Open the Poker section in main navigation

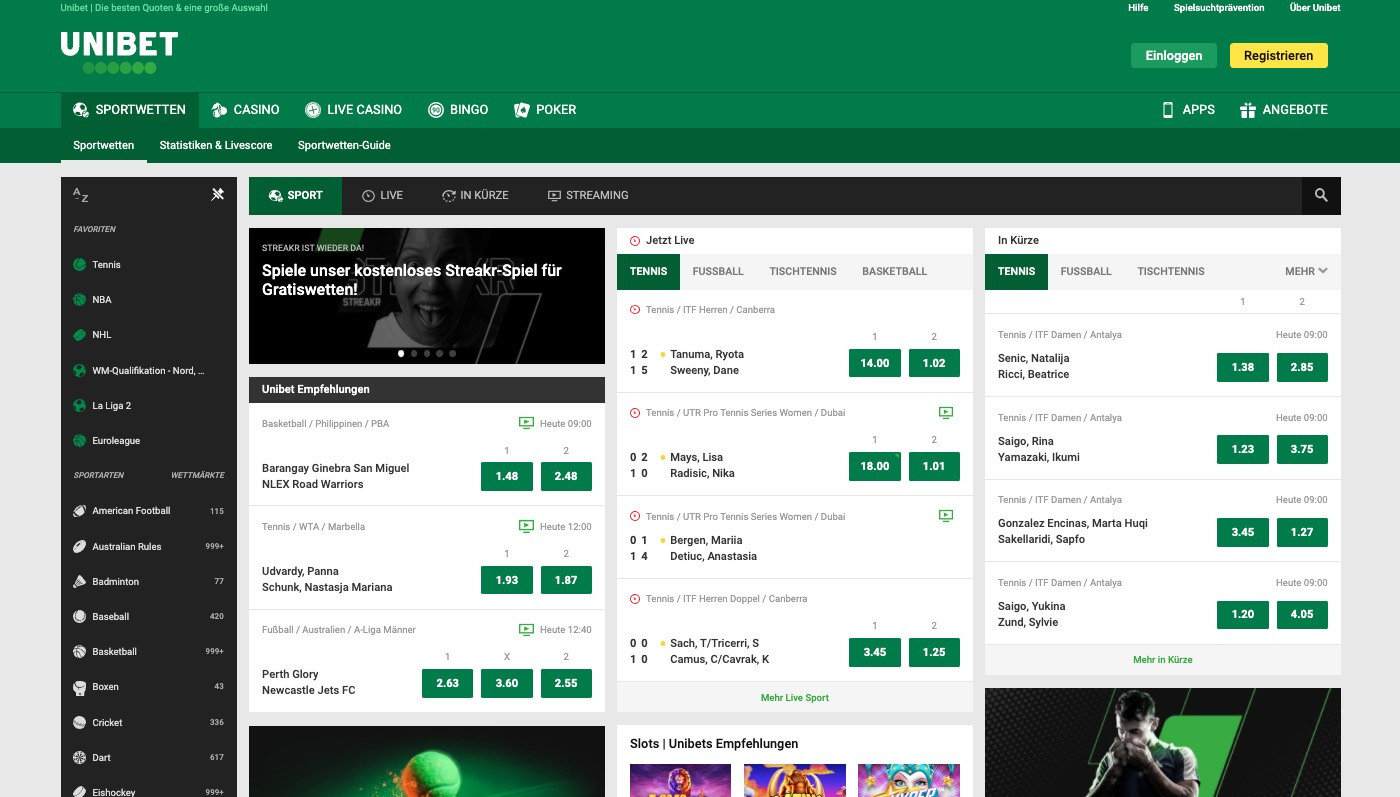click(545, 110)
